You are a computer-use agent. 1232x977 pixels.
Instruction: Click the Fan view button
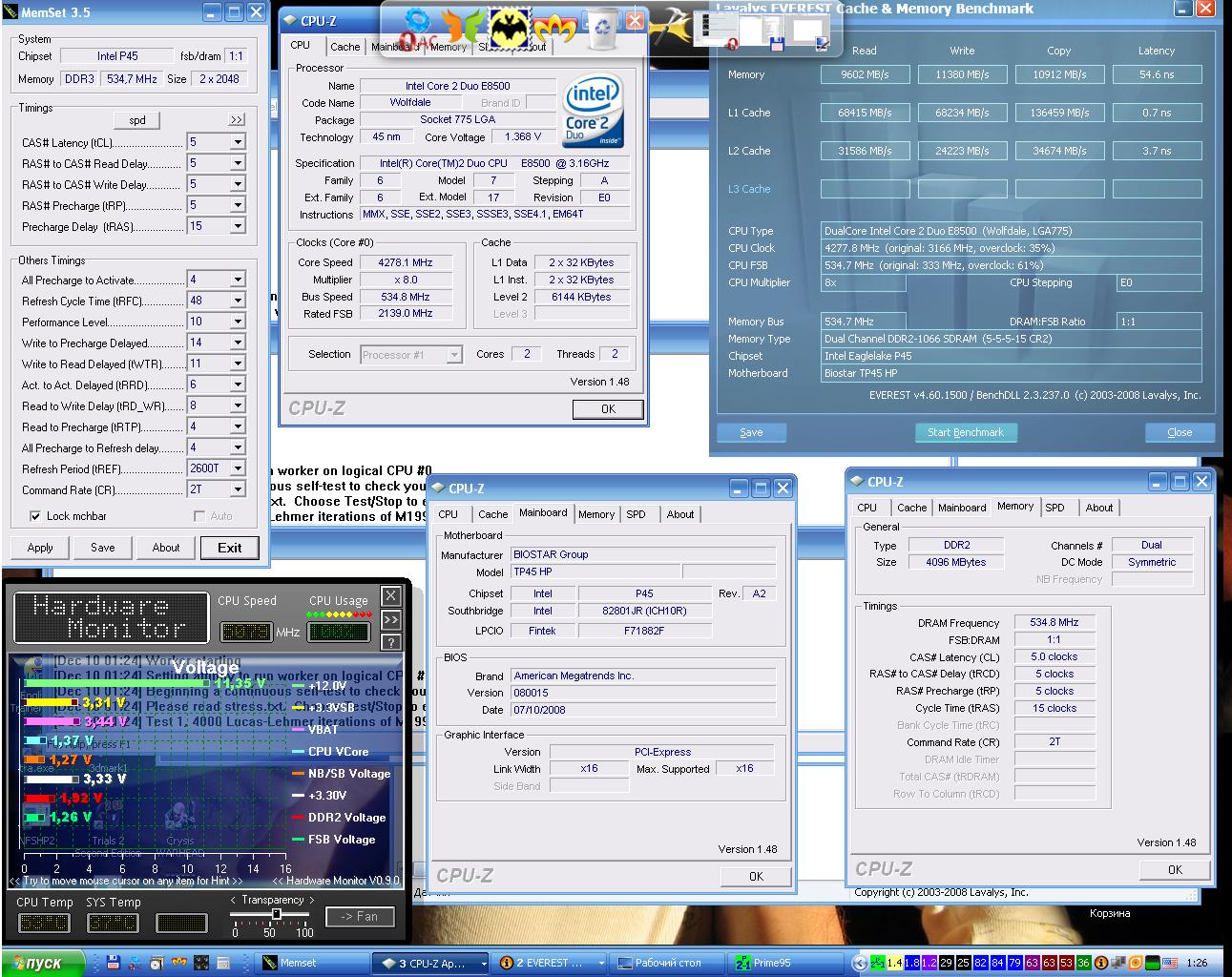tap(359, 917)
